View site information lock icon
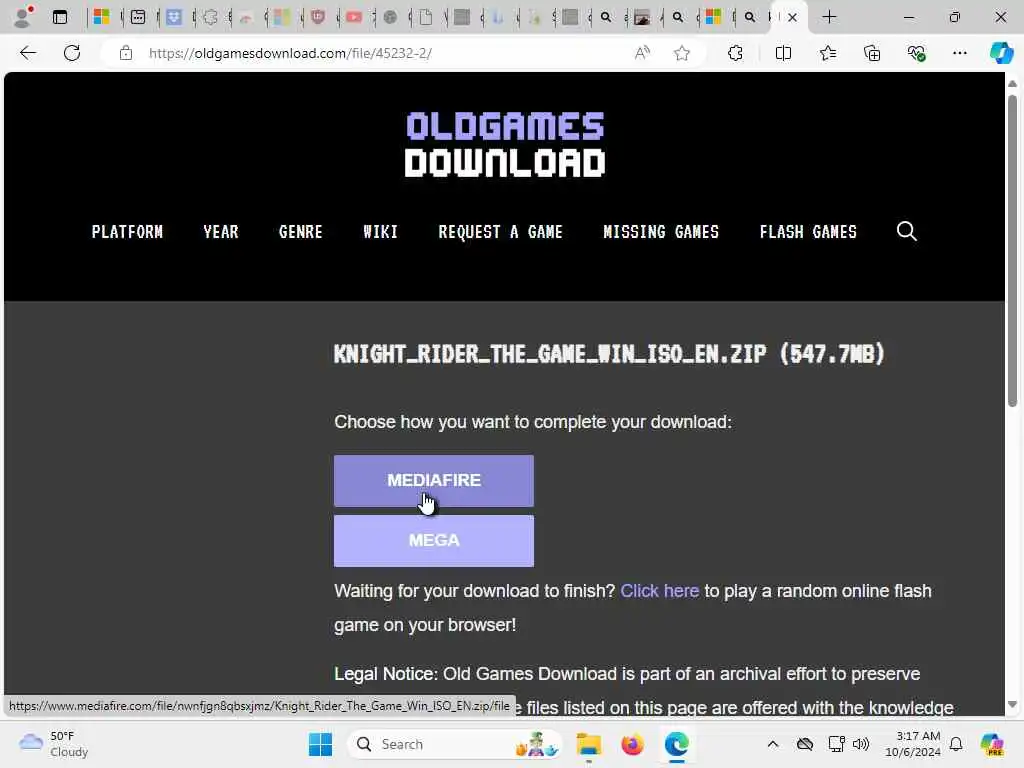The height and width of the screenshot is (768, 1024). pos(126,53)
